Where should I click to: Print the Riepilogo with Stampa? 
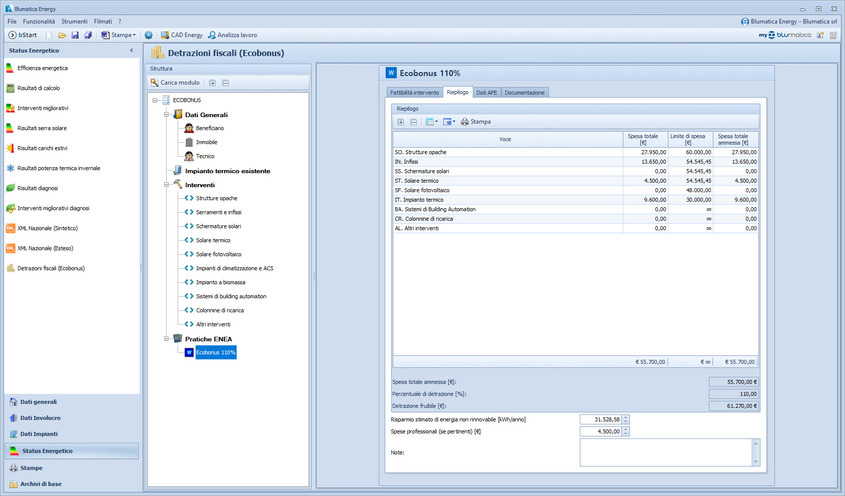[x=475, y=122]
